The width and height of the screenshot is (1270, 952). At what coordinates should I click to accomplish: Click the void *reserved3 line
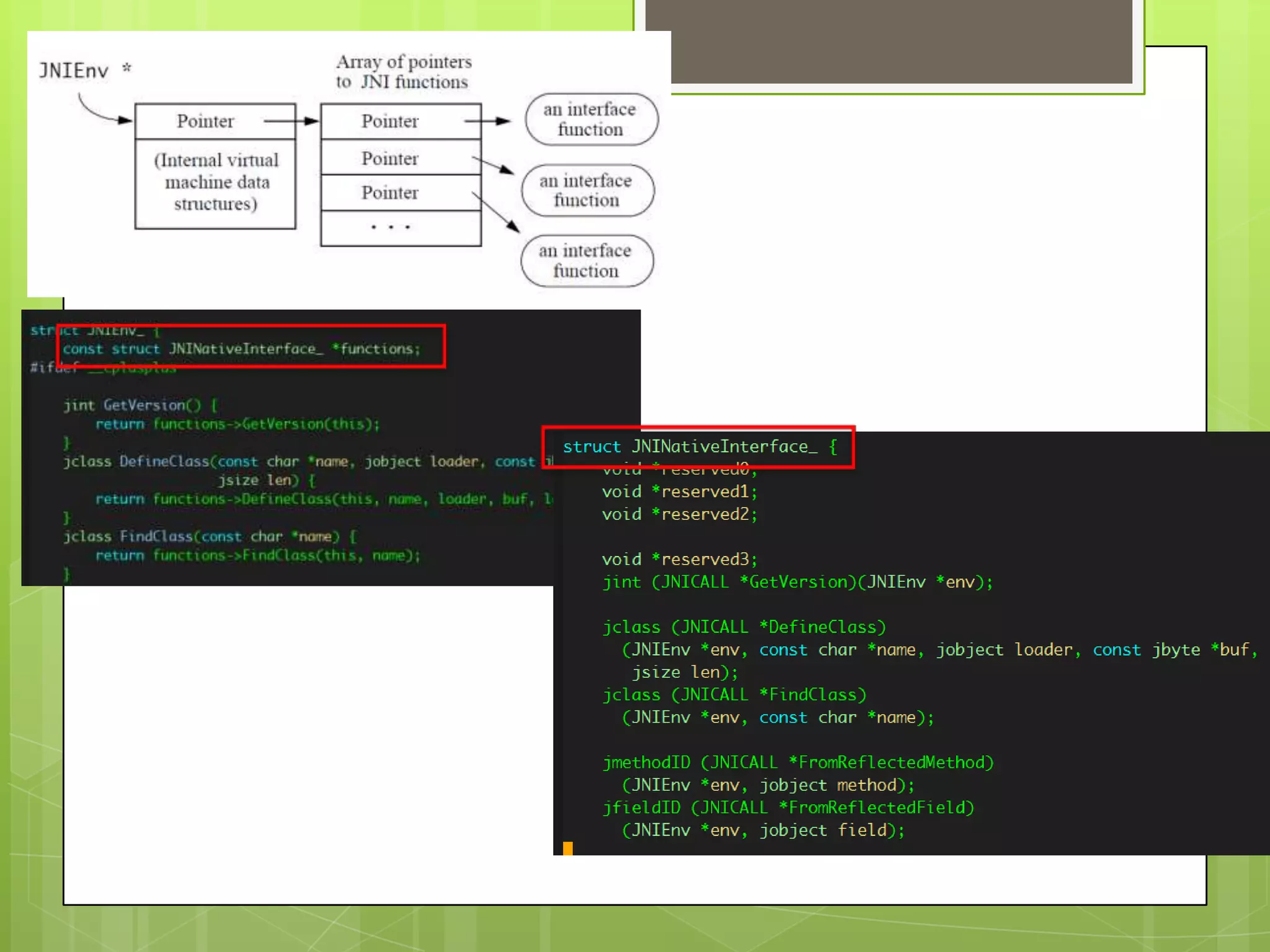coord(679,560)
